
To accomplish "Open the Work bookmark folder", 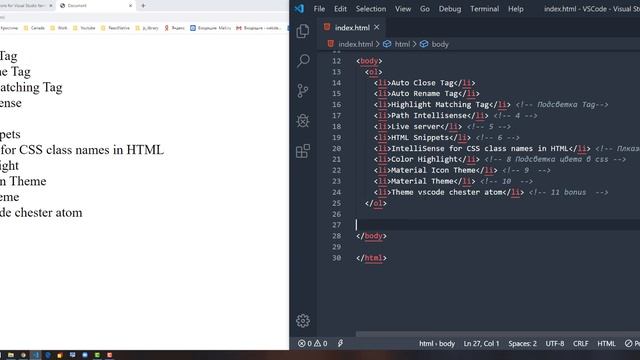I will pyautogui.click(x=58, y=28).
